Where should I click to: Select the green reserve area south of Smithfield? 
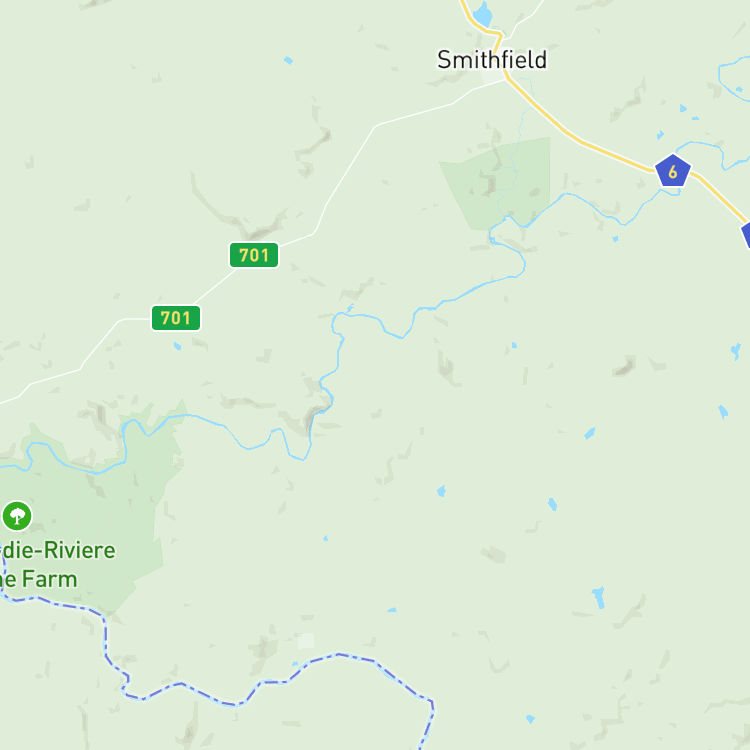497,184
